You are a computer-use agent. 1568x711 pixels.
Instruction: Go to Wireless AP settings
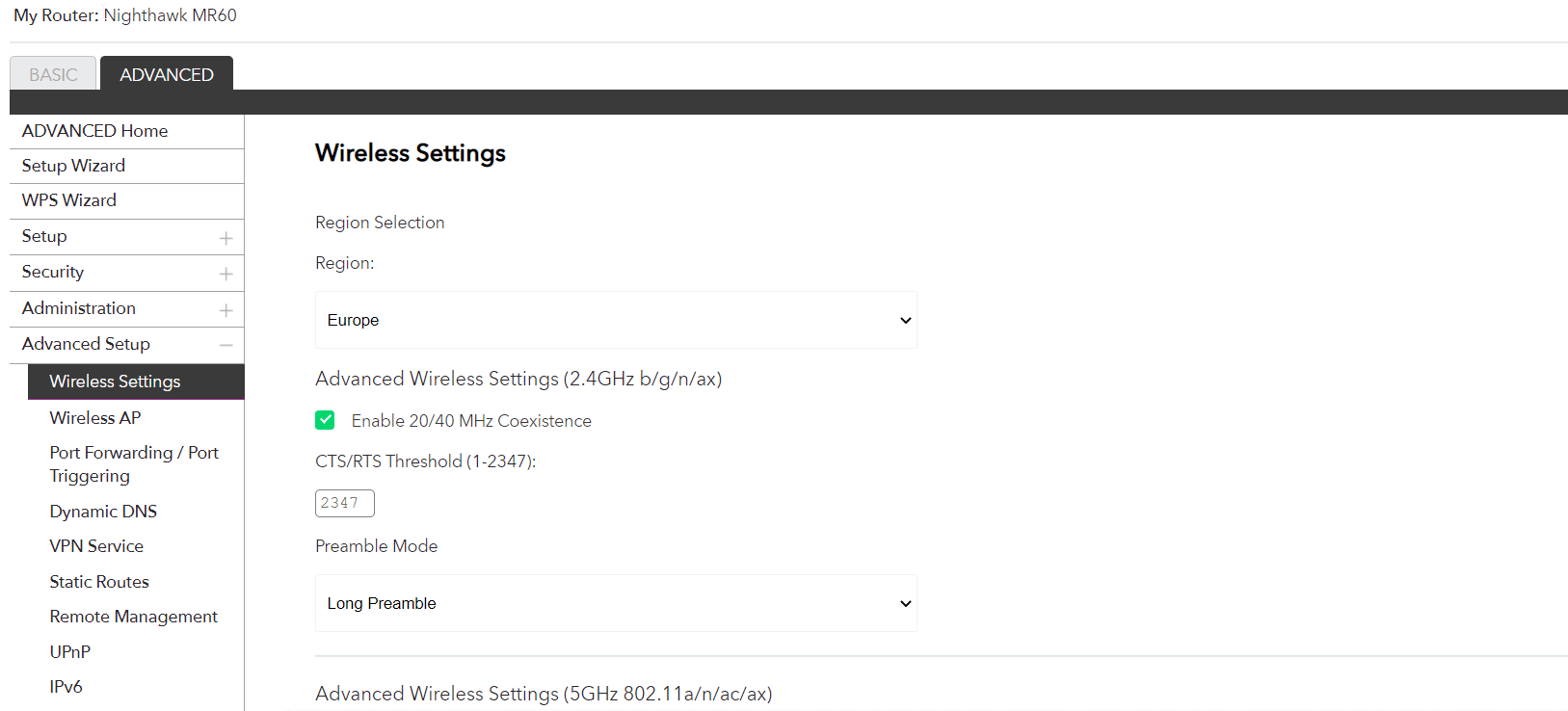click(95, 418)
